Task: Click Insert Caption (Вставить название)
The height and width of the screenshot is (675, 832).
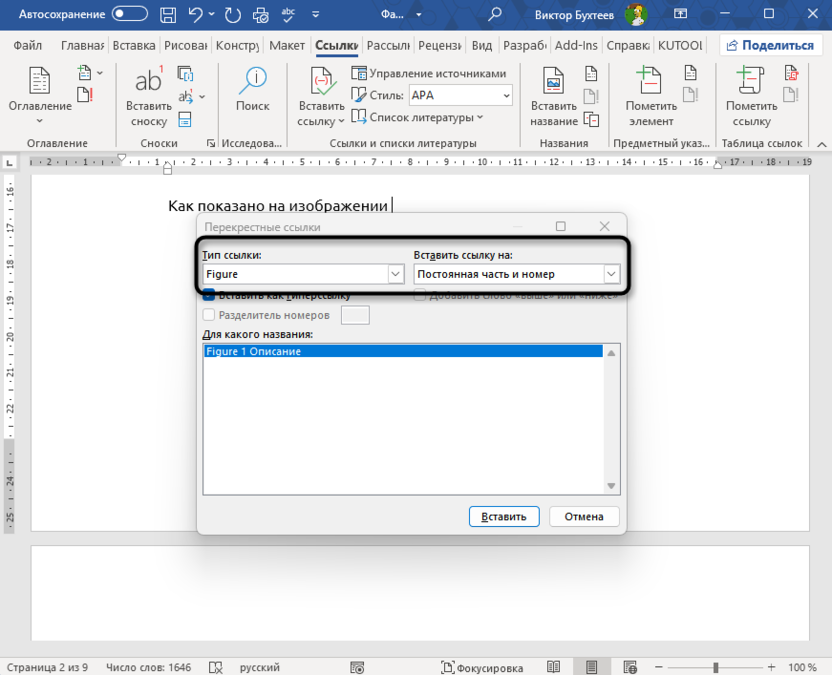Action: (x=553, y=97)
